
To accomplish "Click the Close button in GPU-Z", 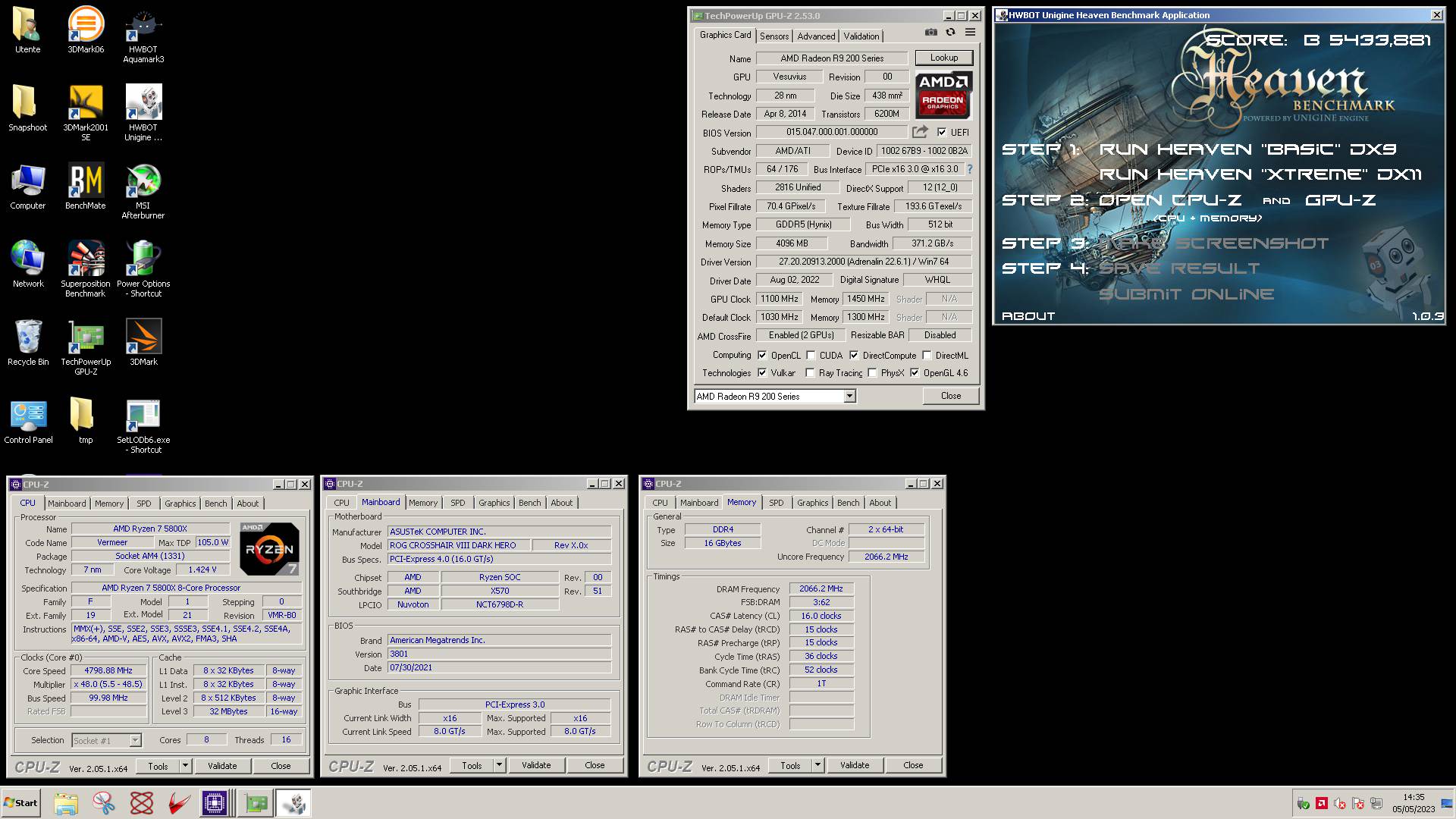I will [951, 395].
